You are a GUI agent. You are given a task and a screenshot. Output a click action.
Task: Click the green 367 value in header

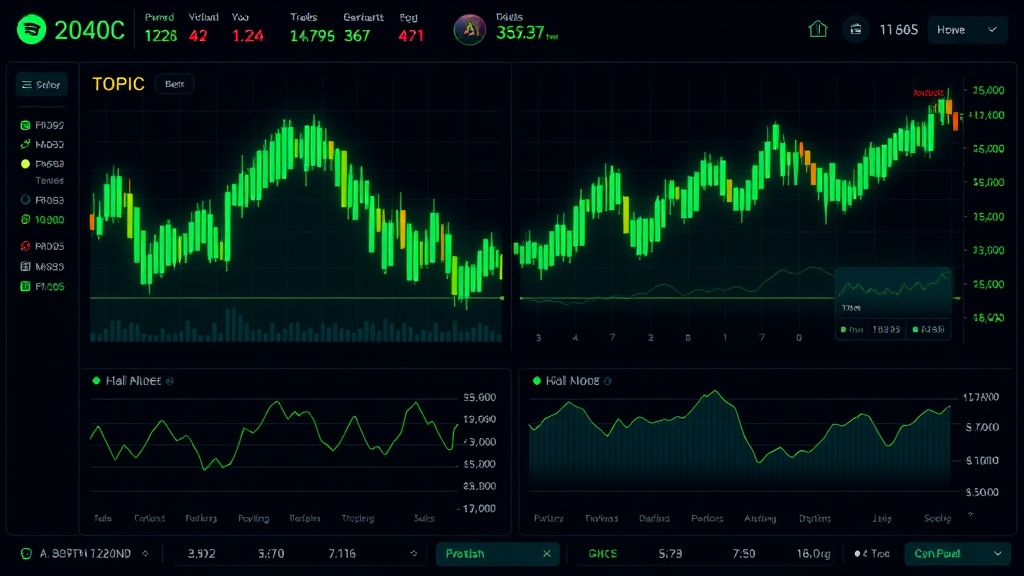[x=357, y=36]
